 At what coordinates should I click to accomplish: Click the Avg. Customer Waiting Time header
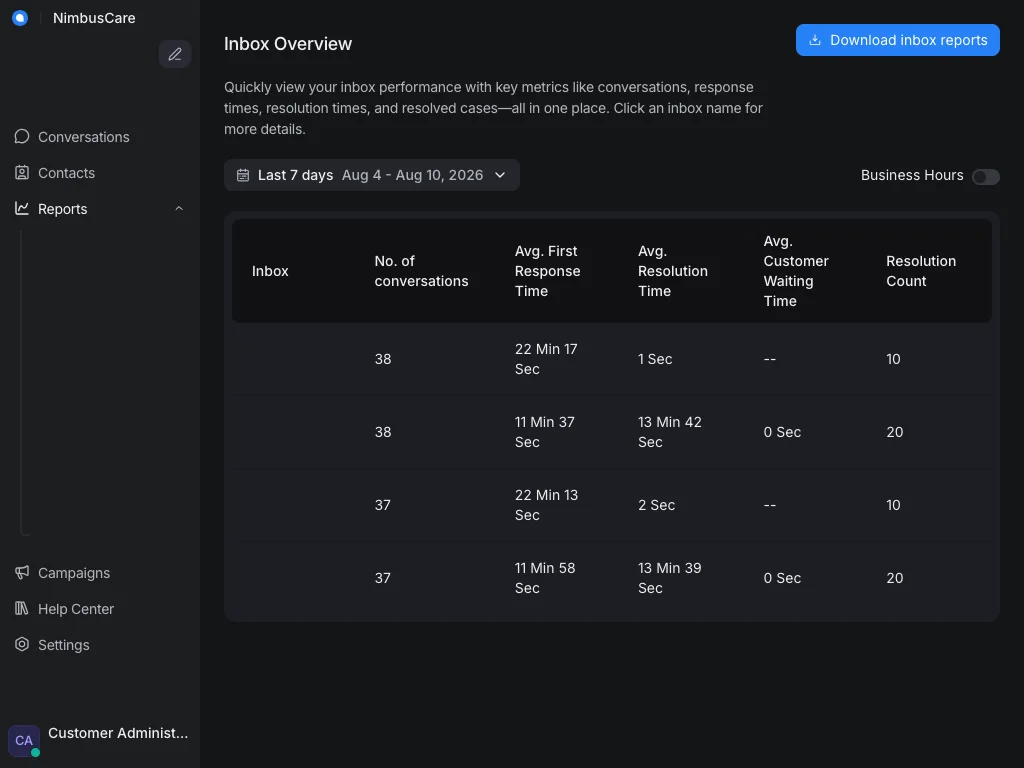(x=795, y=271)
